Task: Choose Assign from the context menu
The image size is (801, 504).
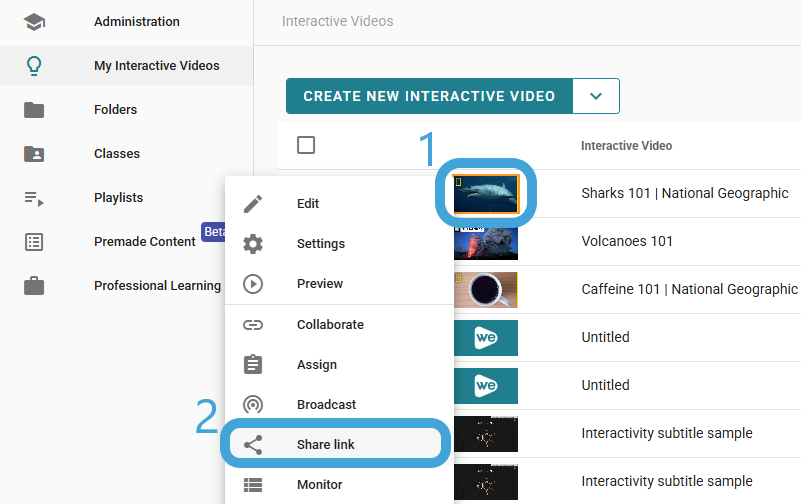Action: pyautogui.click(x=339, y=365)
